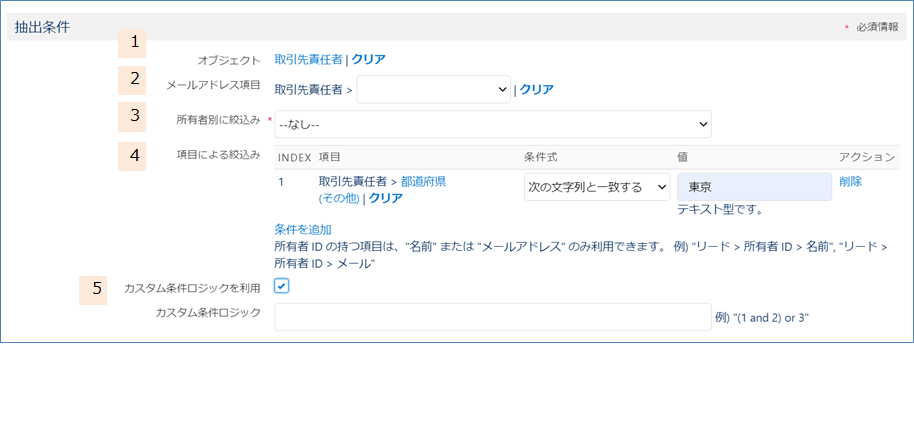The height and width of the screenshot is (424, 914).
Task: Clear the メールアドレス項目 field
Action: (x=536, y=89)
